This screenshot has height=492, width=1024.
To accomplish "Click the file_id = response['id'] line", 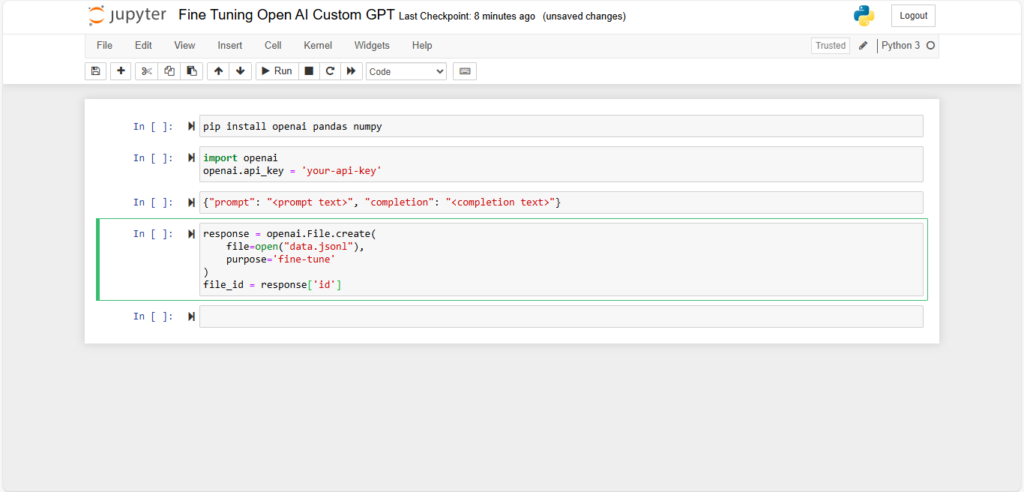I will pyautogui.click(x=272, y=285).
